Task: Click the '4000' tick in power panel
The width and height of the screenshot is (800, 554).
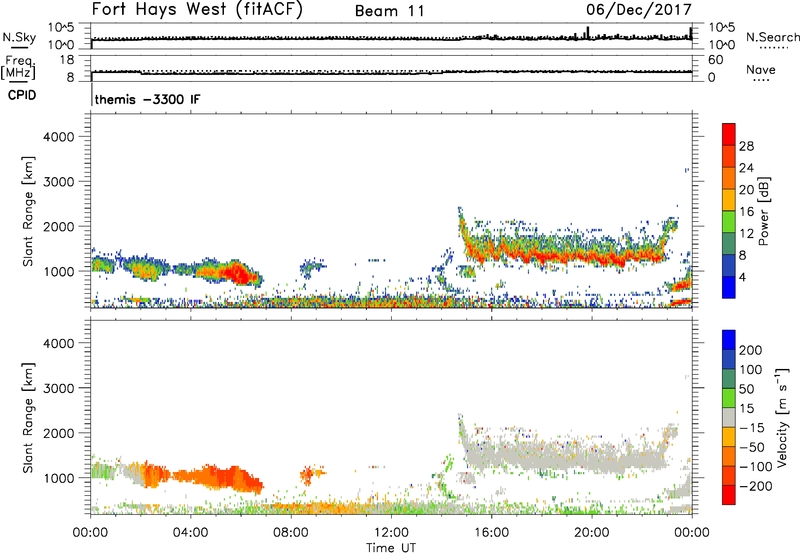Action: click(x=59, y=137)
